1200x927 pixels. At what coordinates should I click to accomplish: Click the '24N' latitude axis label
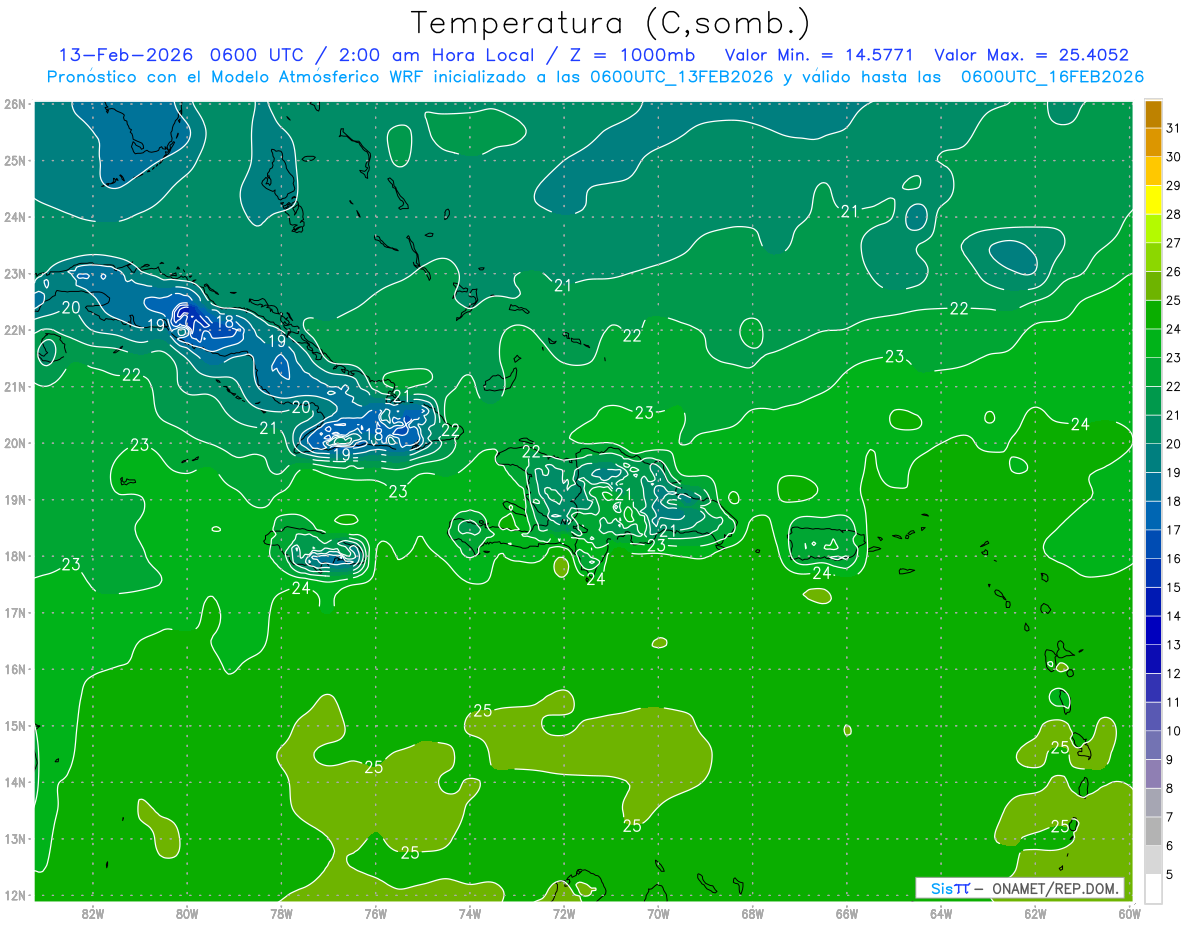(14, 217)
